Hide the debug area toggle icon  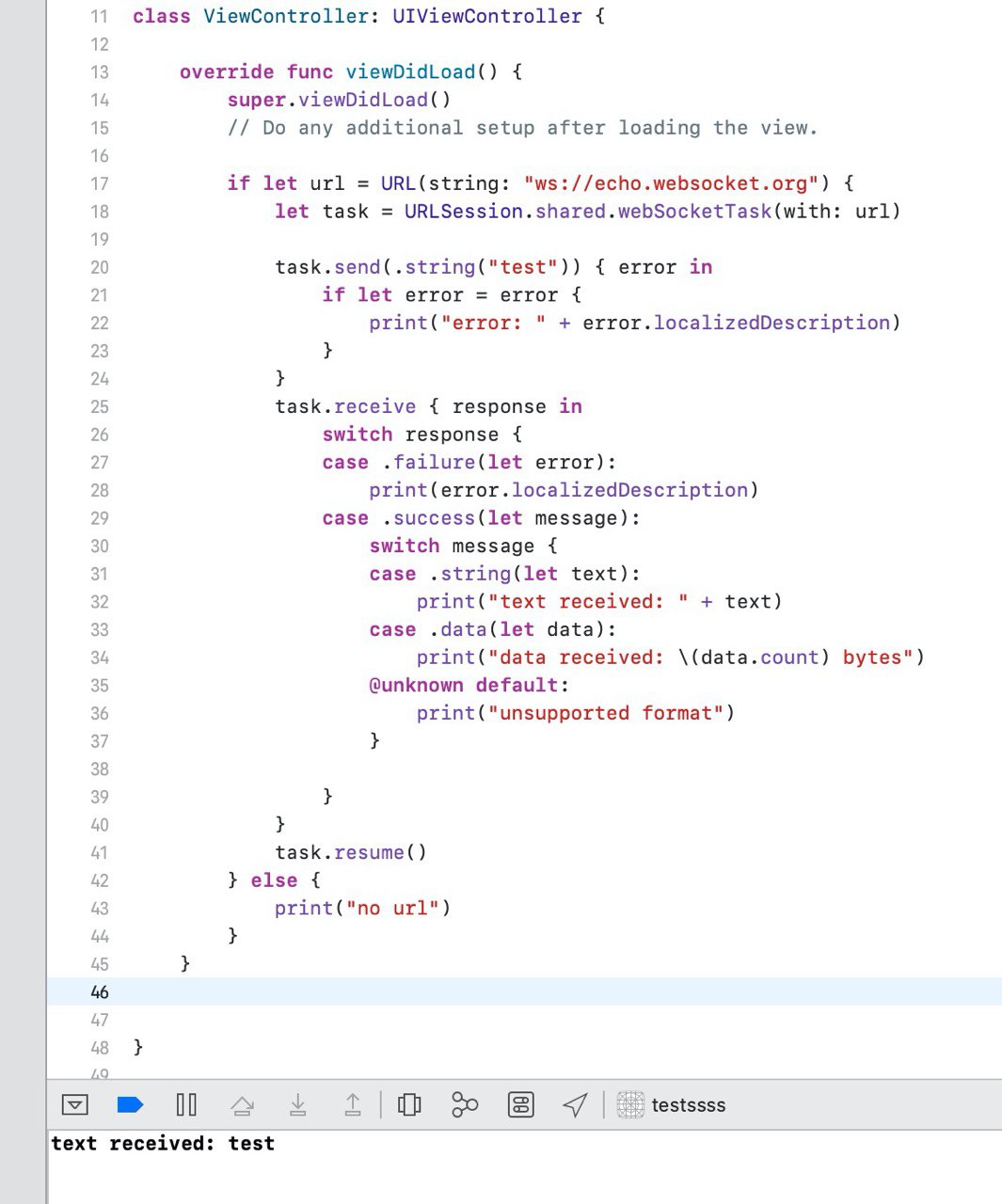coord(74,1104)
